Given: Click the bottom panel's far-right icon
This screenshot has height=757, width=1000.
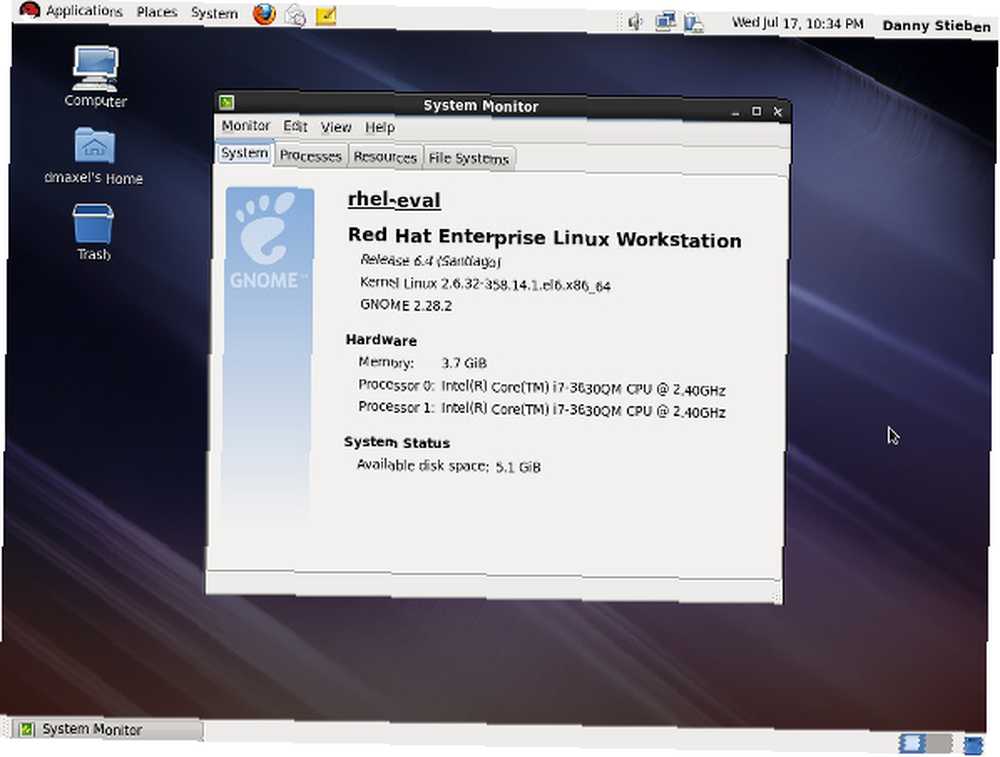Looking at the screenshot, I should pyautogui.click(x=973, y=744).
